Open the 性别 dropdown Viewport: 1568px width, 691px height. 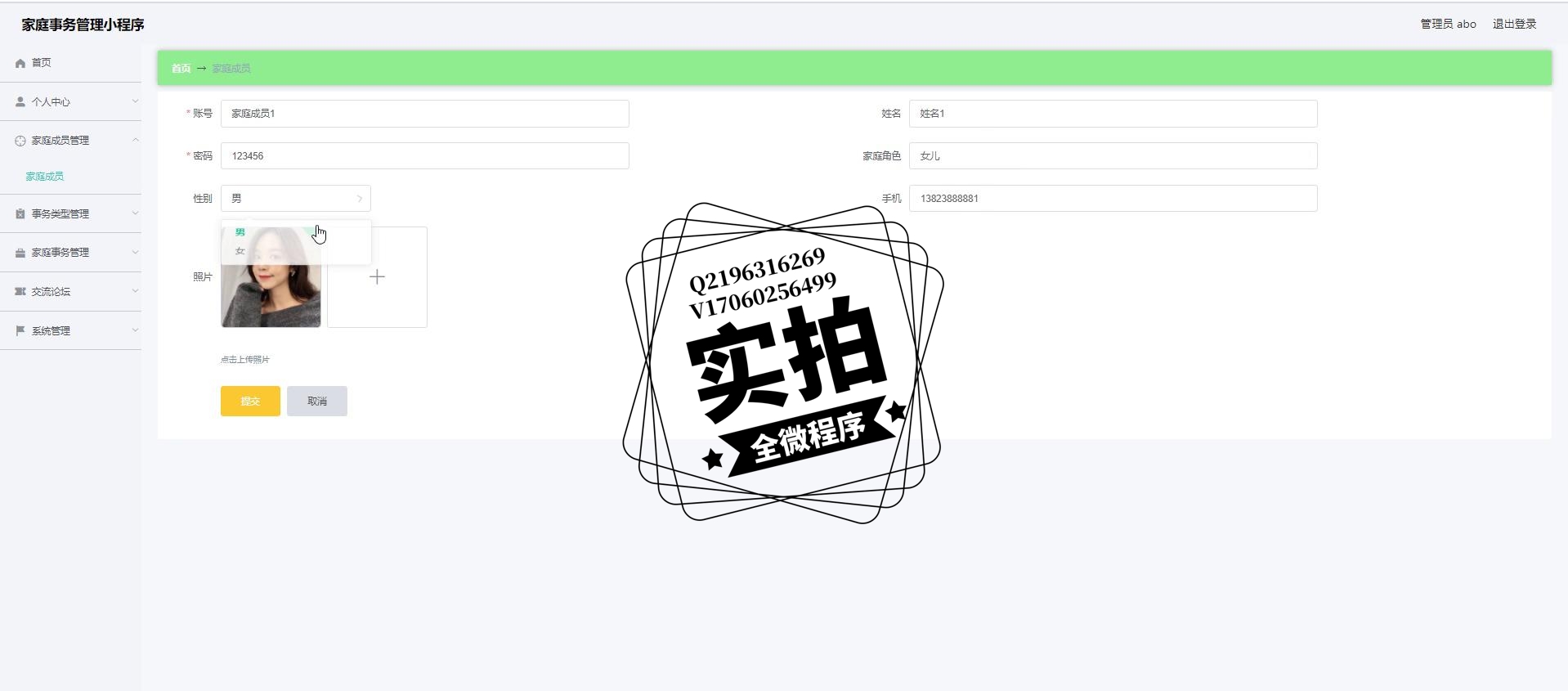[296, 199]
